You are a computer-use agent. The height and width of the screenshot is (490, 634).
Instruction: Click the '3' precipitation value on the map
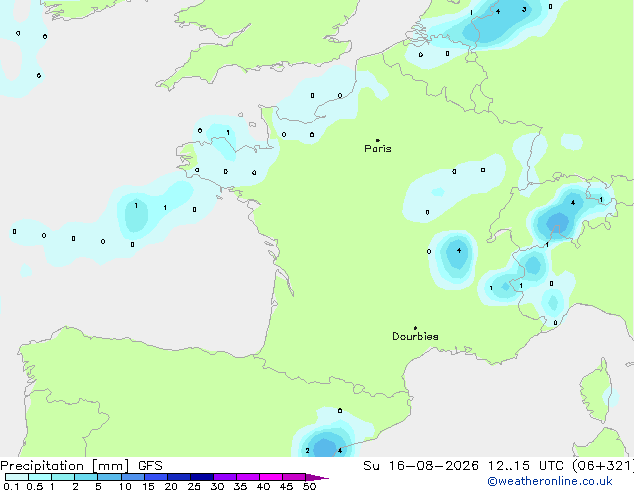point(524,9)
